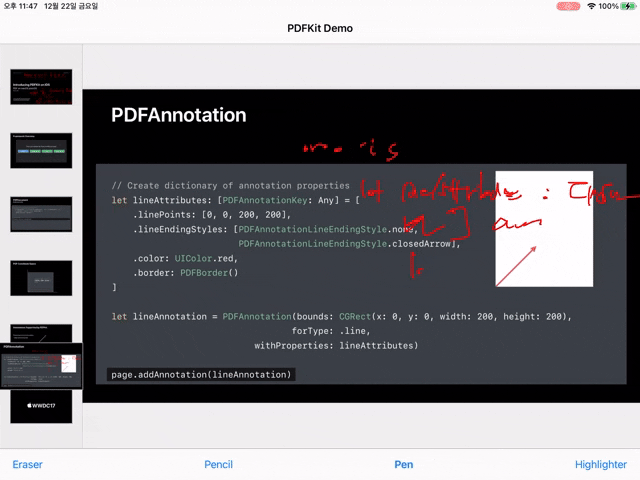Choose the Pen drawing tool
The image size is (640, 480).
pos(403,464)
